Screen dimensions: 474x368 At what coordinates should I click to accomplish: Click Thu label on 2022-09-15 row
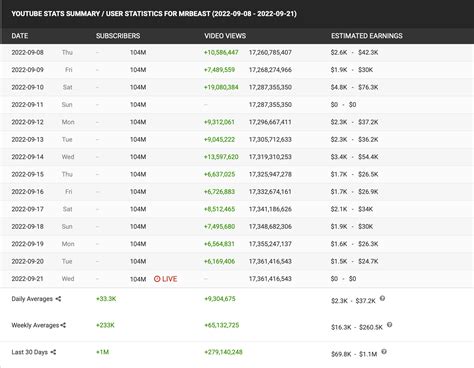click(67, 174)
